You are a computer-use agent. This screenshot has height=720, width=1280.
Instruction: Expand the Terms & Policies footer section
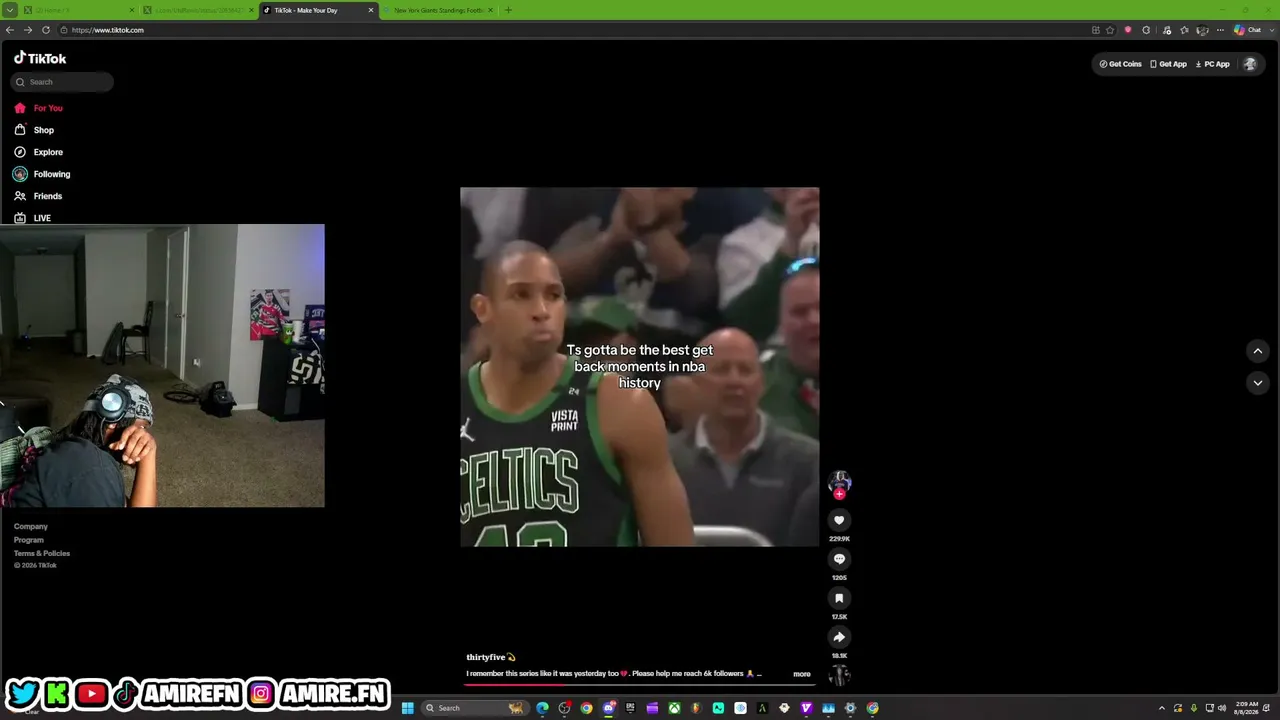(x=42, y=553)
